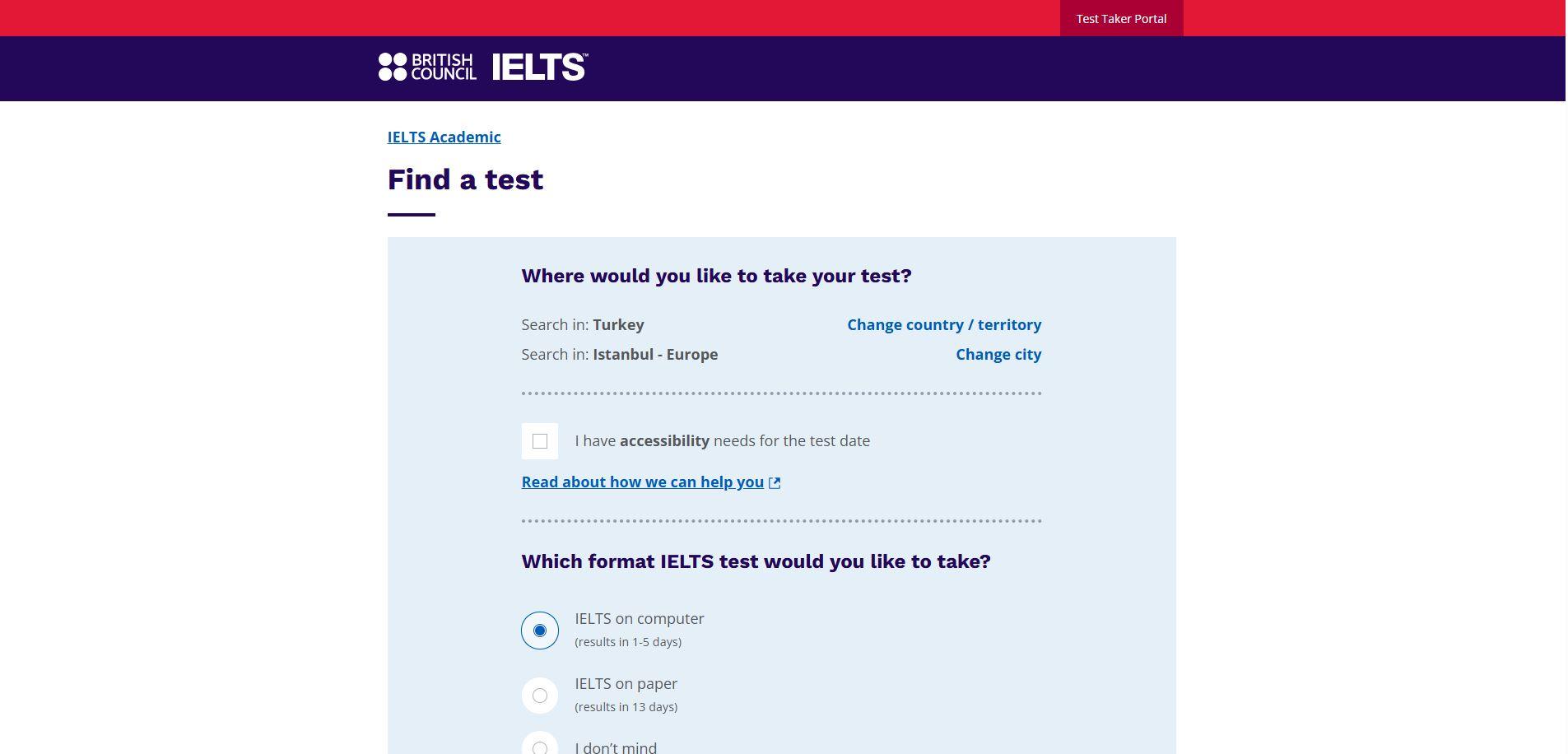Click the results in 13 days note

pos(626,706)
